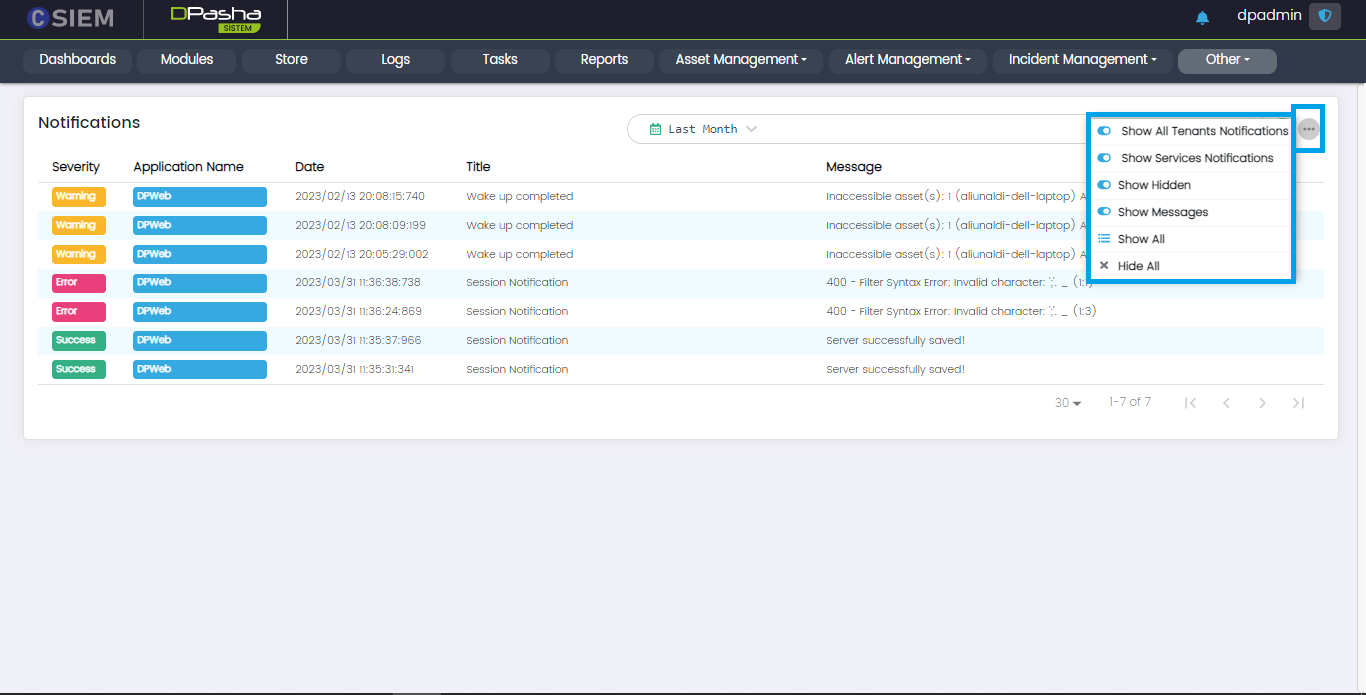Image resolution: width=1366 pixels, height=695 pixels.
Task: Toggle Show Services Notifications switch
Action: pos(1104,158)
